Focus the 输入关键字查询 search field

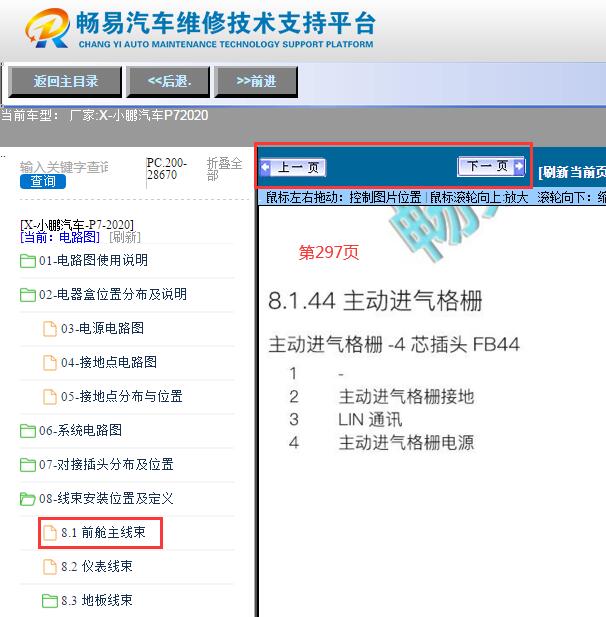(65, 167)
